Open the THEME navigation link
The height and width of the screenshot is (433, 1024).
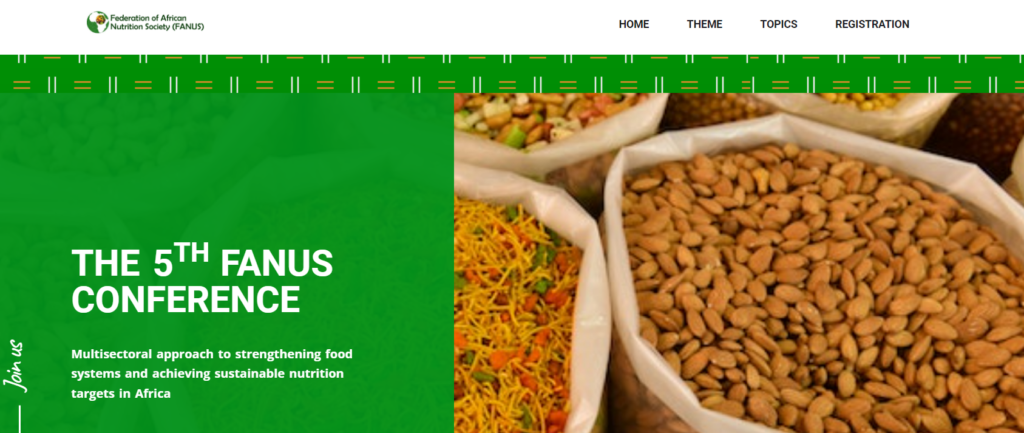point(704,24)
